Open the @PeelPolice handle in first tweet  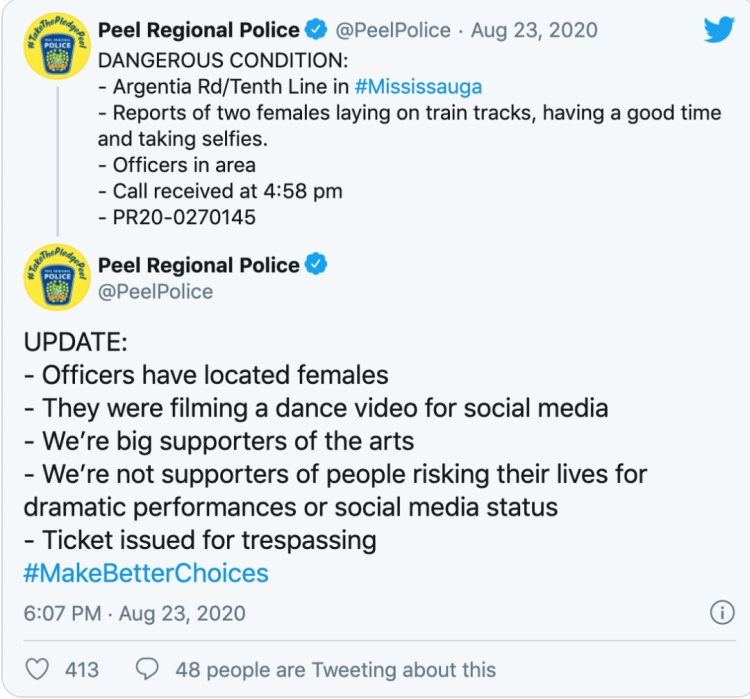click(x=393, y=30)
